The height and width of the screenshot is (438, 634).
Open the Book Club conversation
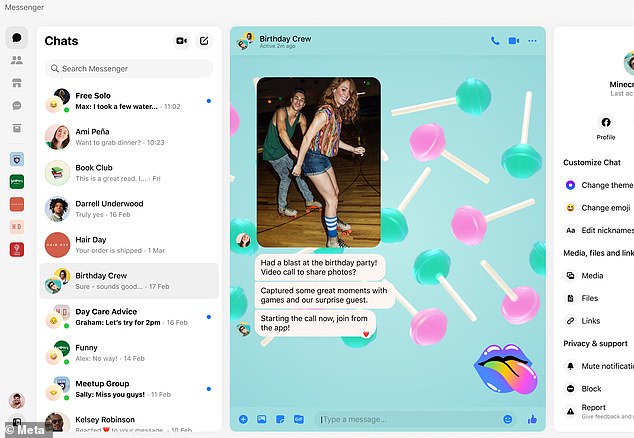point(128,172)
